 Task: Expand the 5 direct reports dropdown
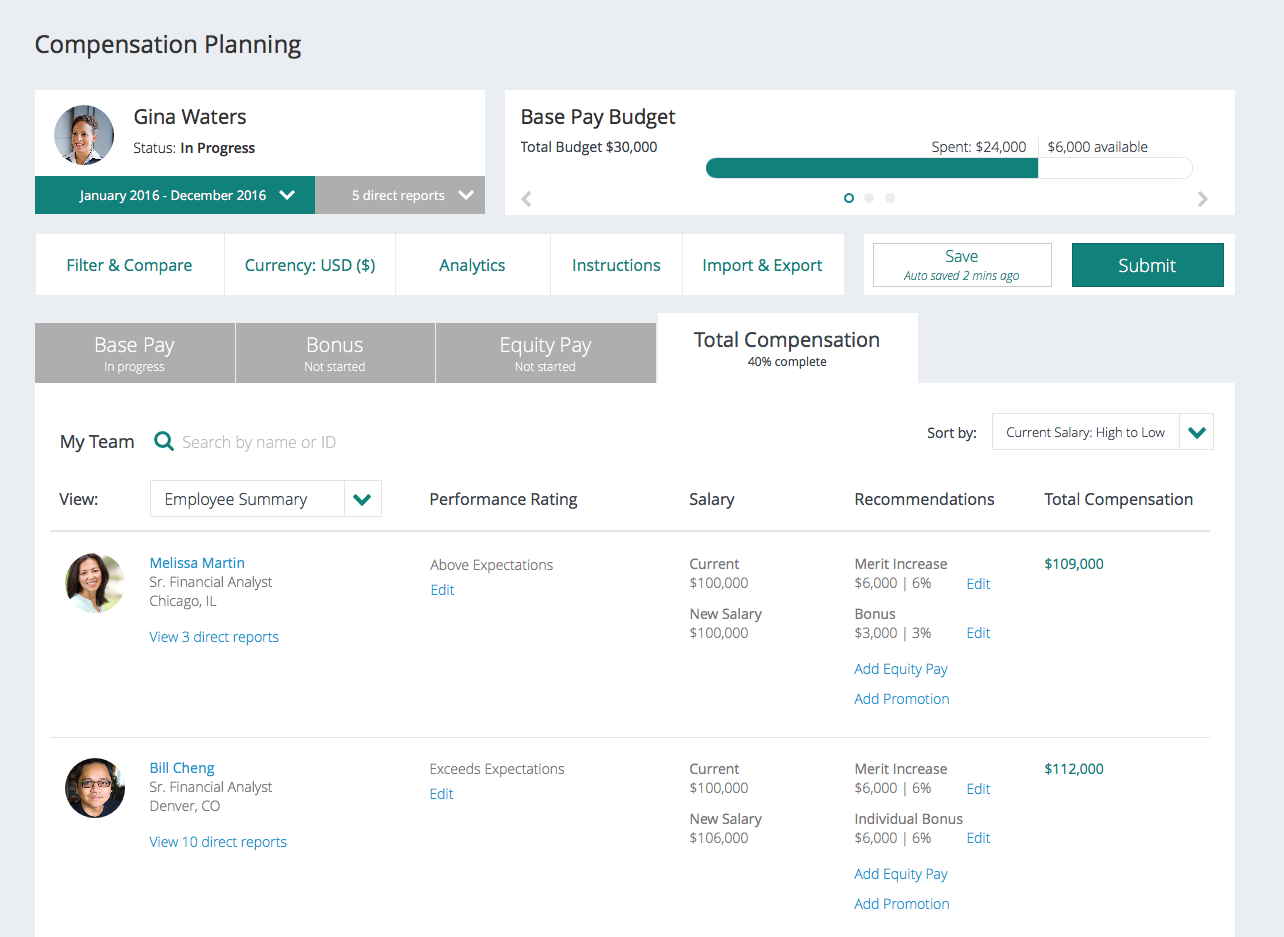click(x=400, y=195)
